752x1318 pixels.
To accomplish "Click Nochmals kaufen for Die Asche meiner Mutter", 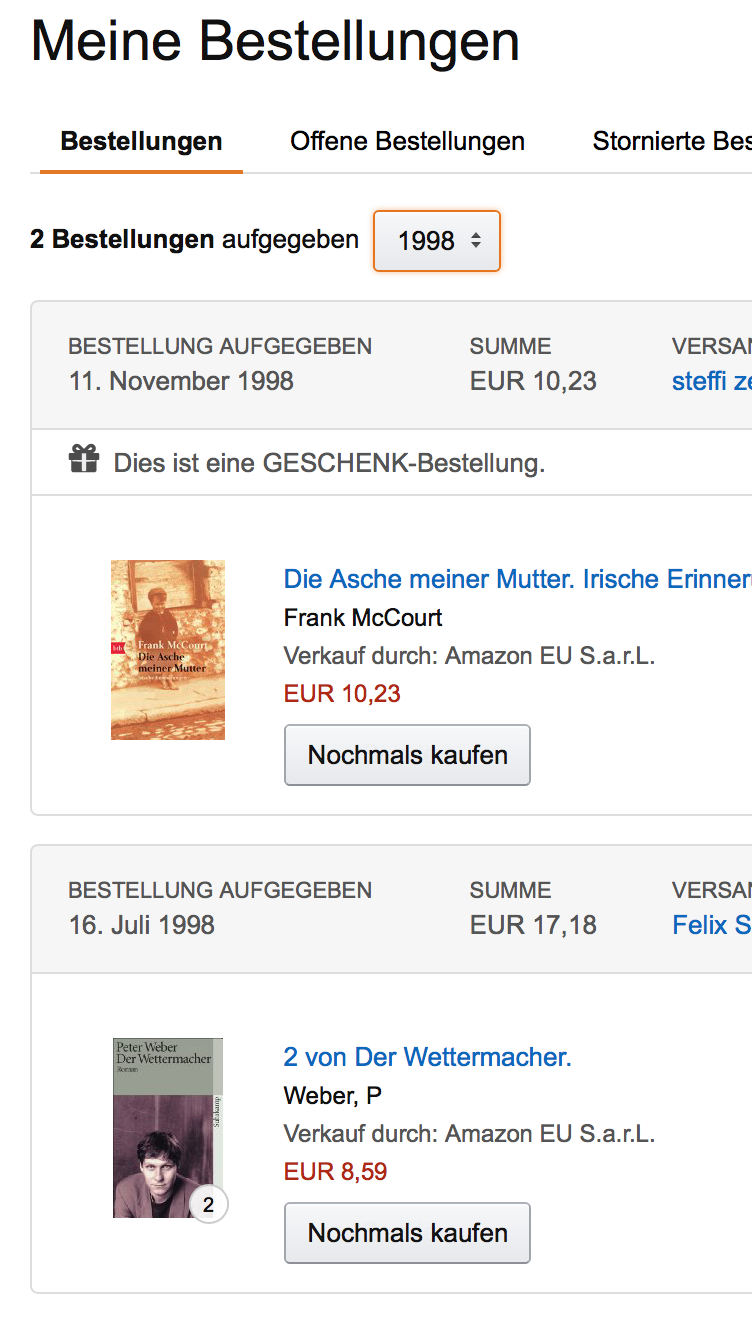I will point(407,755).
